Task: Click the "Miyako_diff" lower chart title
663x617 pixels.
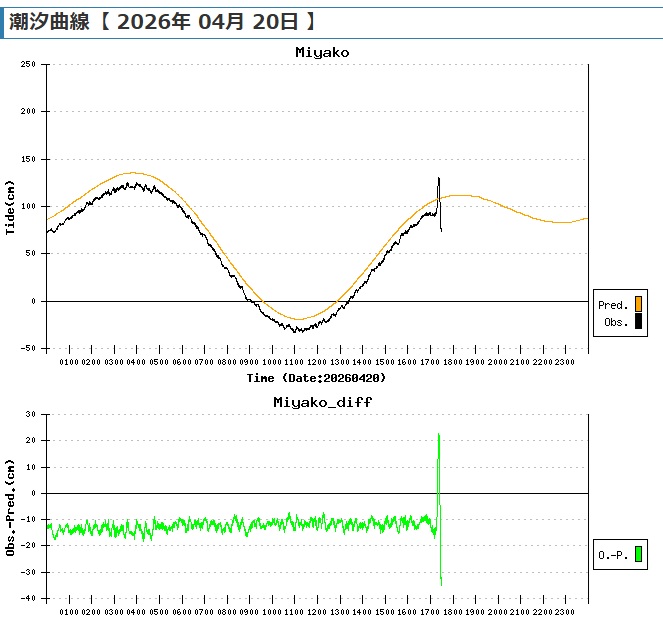Action: 322,401
